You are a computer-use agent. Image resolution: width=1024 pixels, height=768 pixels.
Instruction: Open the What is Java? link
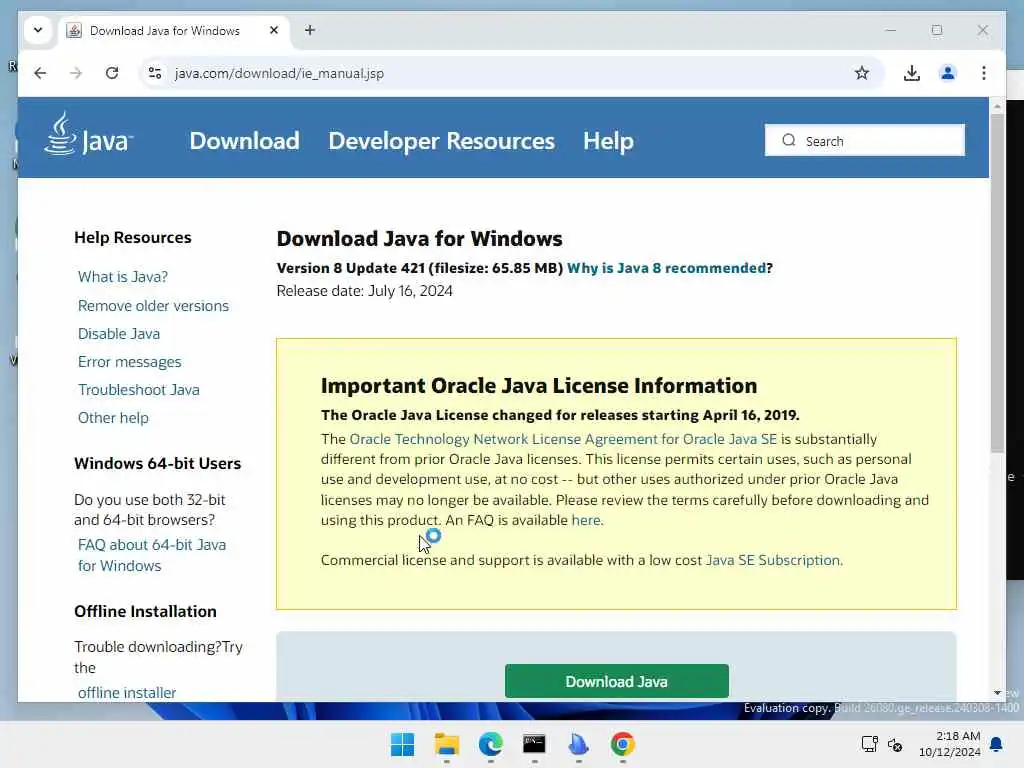click(x=123, y=277)
